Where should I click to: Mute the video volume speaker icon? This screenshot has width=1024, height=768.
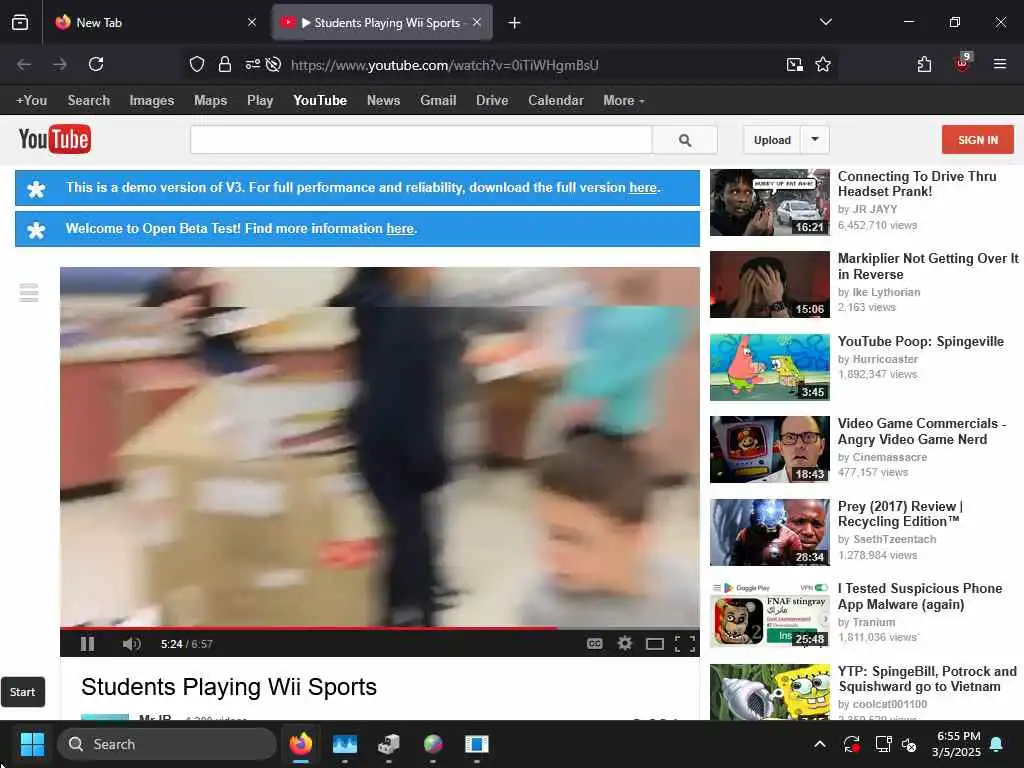131,644
